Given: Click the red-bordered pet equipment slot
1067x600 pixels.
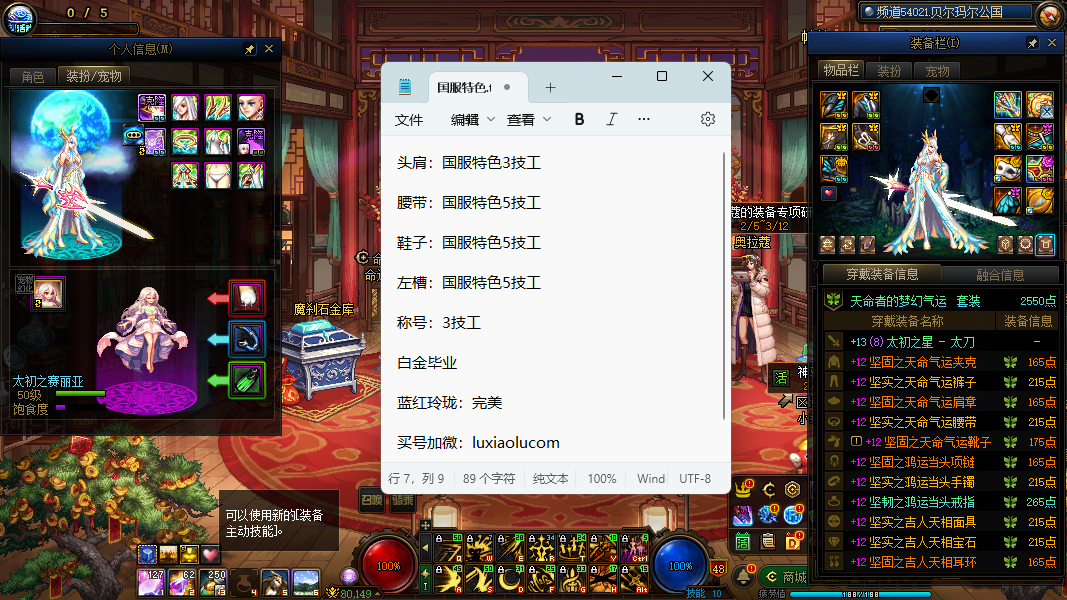Looking at the screenshot, I should pyautogui.click(x=247, y=297).
